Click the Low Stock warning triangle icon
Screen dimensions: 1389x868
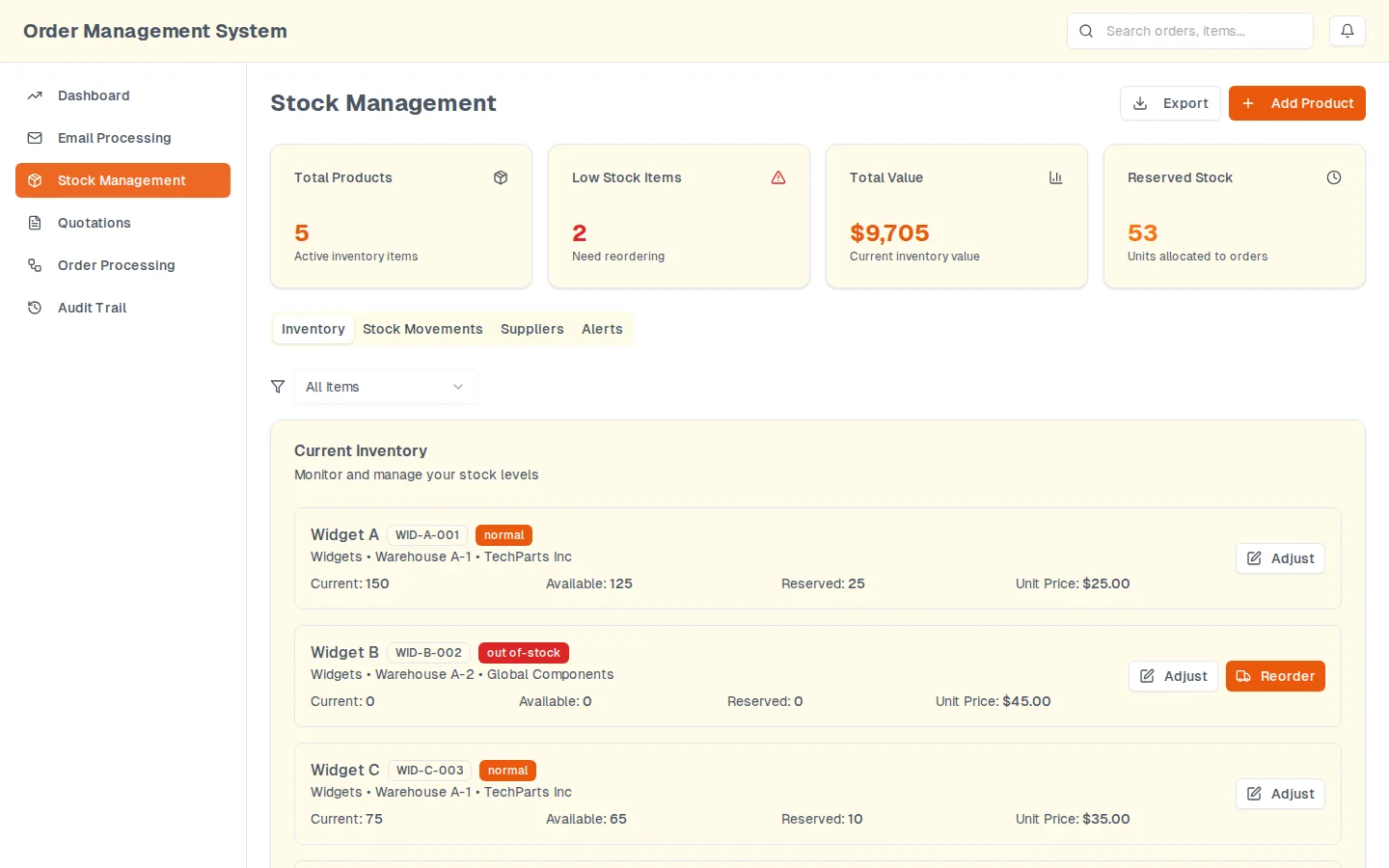click(778, 177)
